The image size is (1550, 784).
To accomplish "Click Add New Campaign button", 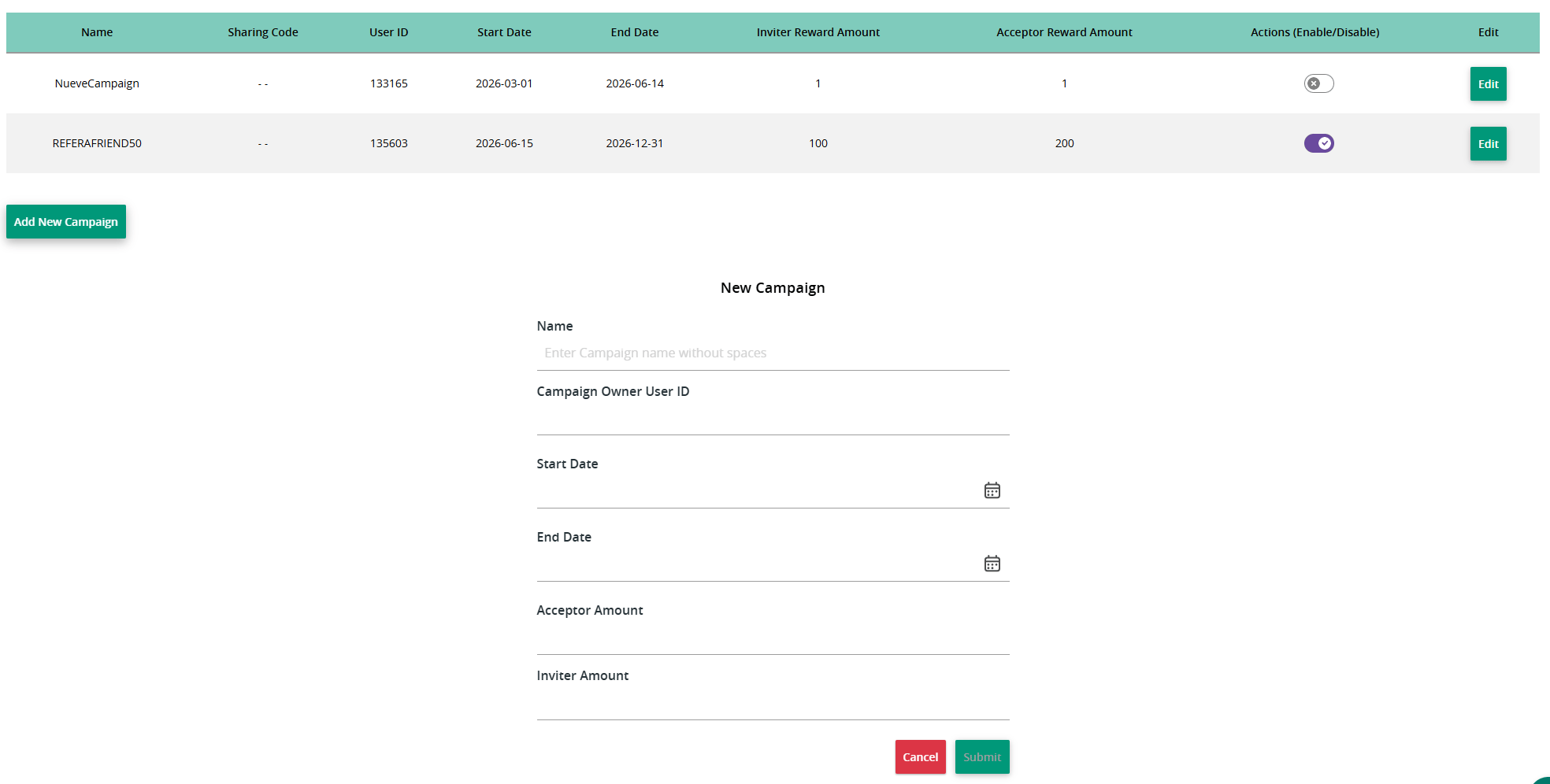I will [66, 221].
